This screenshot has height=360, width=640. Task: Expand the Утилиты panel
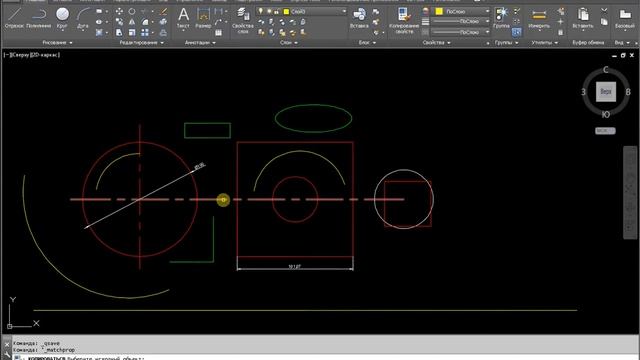coord(544,42)
